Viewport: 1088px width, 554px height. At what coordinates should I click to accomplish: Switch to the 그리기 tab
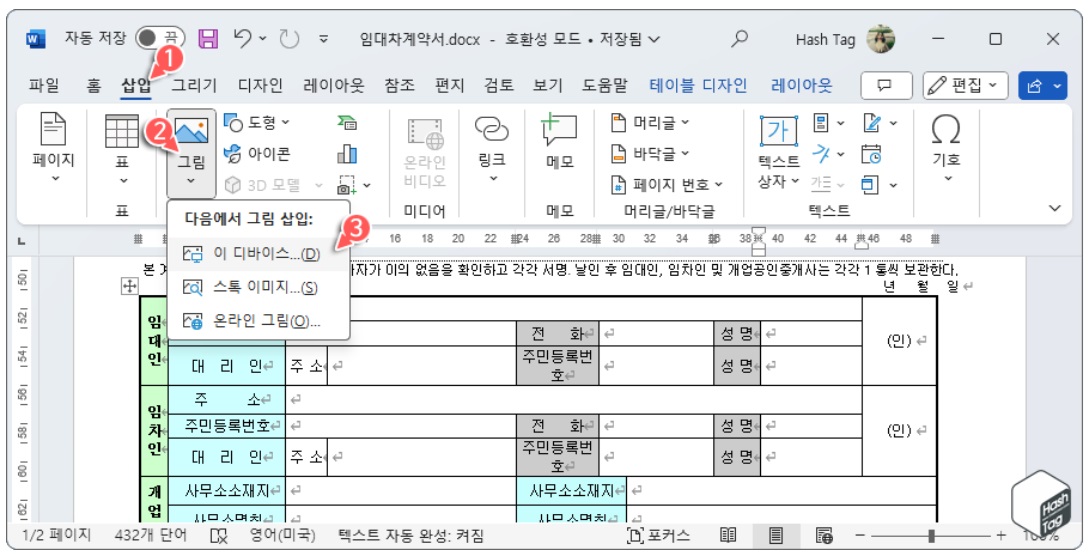(194, 85)
